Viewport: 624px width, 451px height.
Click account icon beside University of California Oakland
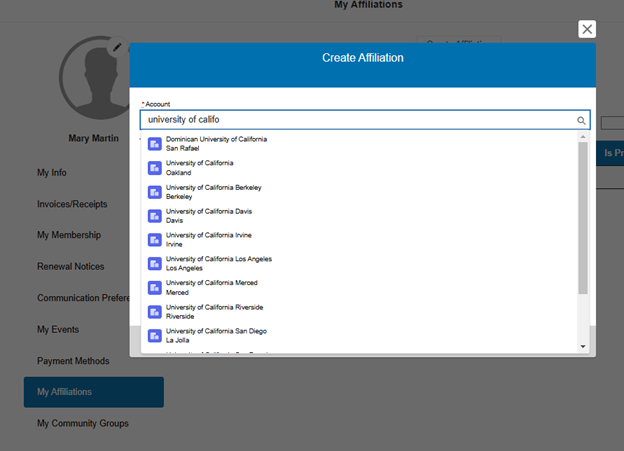(x=154, y=168)
